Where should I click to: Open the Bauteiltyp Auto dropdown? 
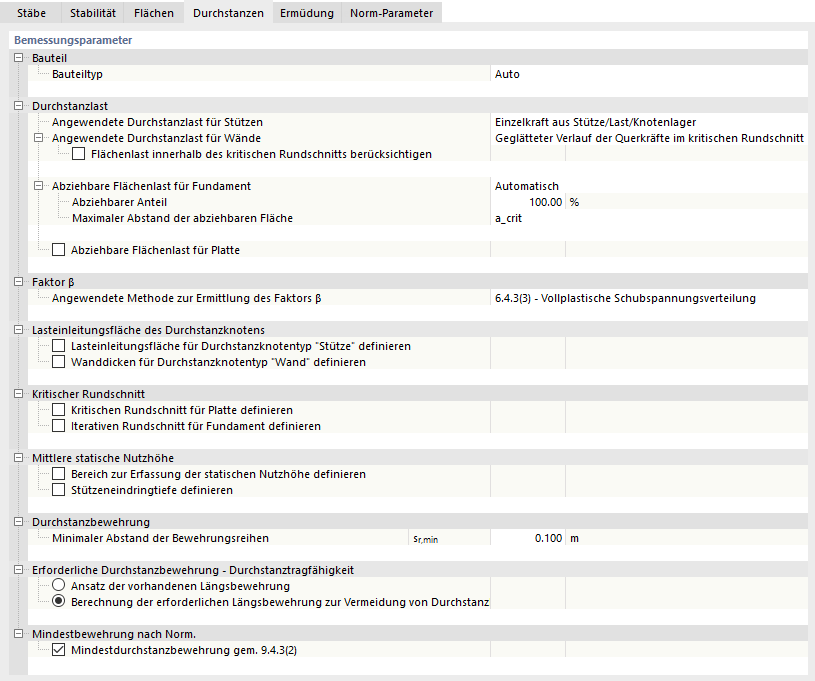648,74
